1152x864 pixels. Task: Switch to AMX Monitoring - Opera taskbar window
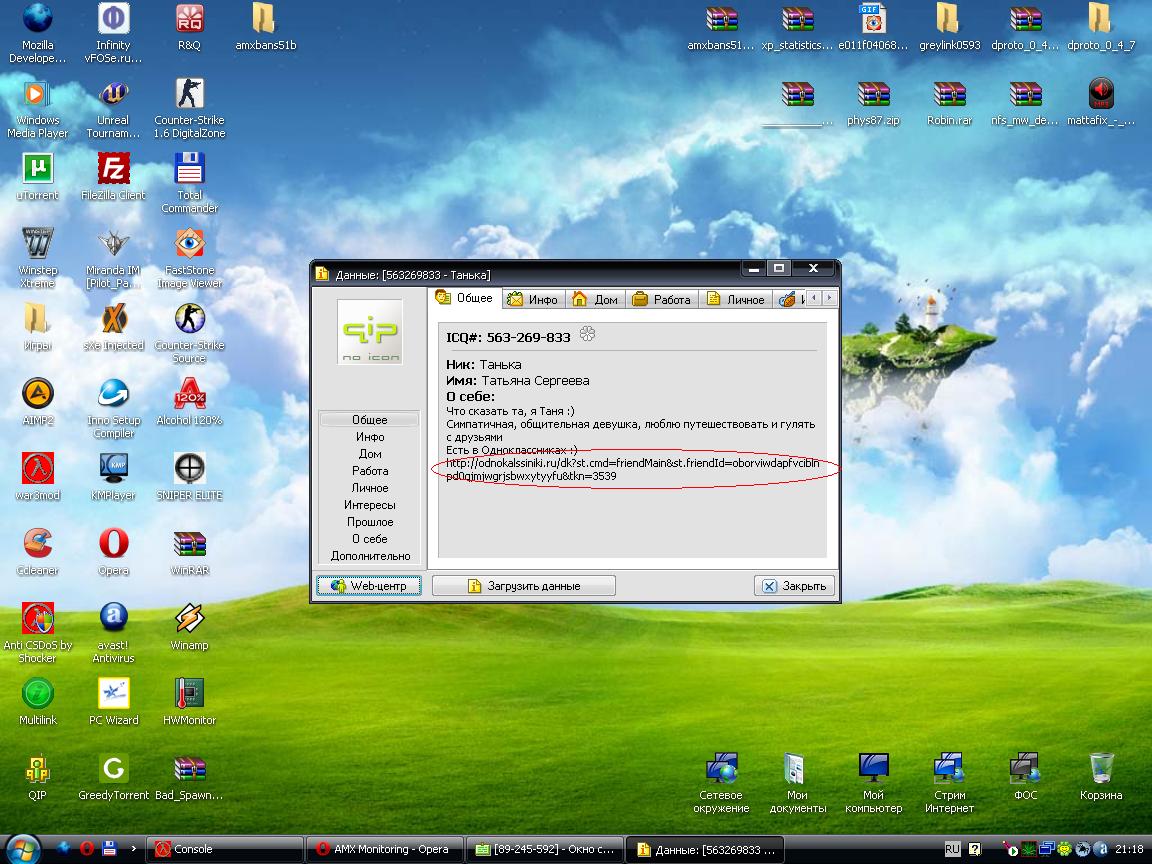click(x=383, y=849)
